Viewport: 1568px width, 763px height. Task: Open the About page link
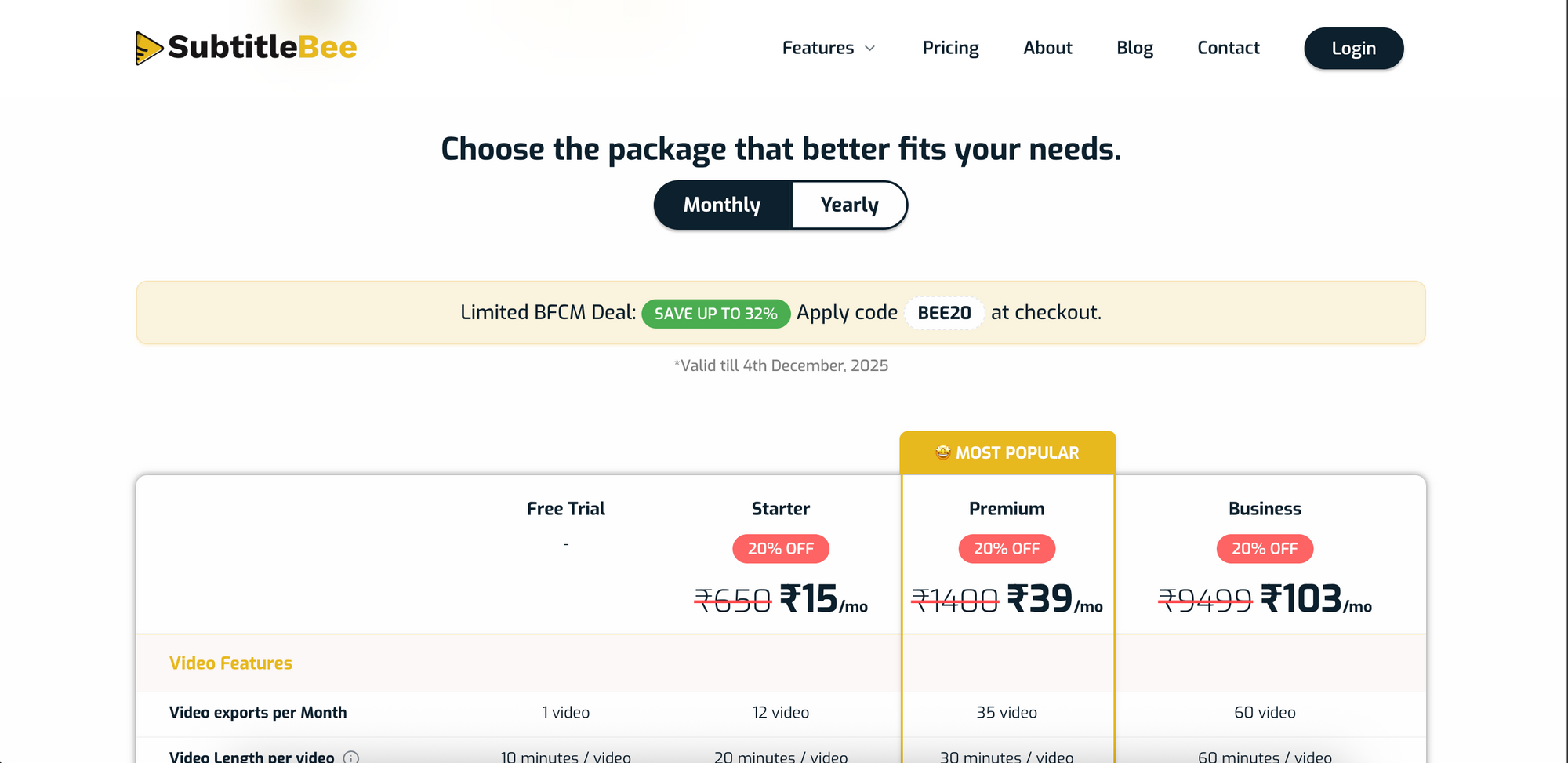1047,49
